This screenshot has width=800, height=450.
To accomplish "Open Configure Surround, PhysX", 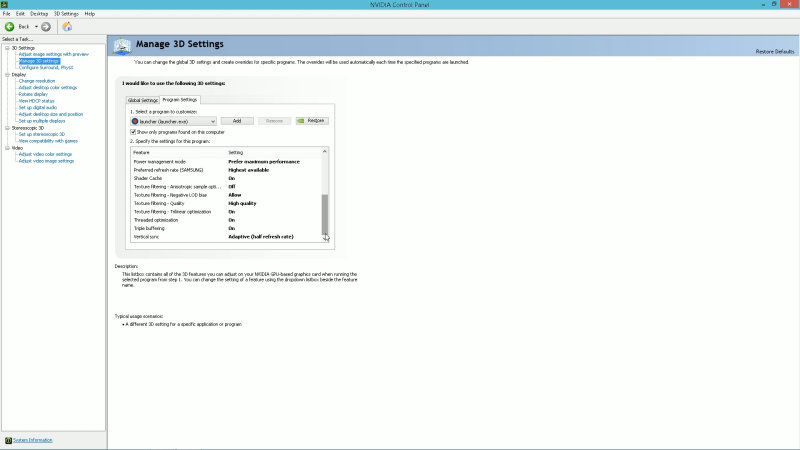I will [x=46, y=67].
